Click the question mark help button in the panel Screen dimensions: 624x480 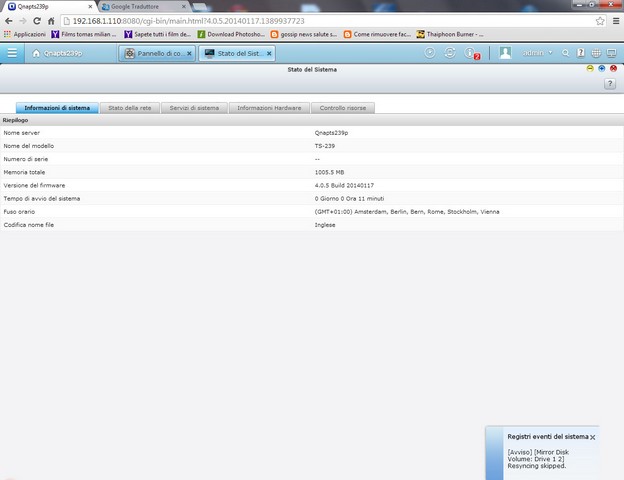(x=610, y=85)
